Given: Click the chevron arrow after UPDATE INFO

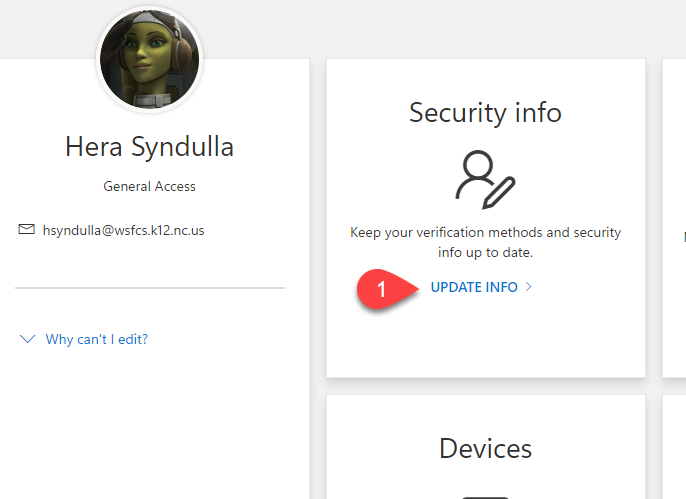Looking at the screenshot, I should tap(529, 288).
